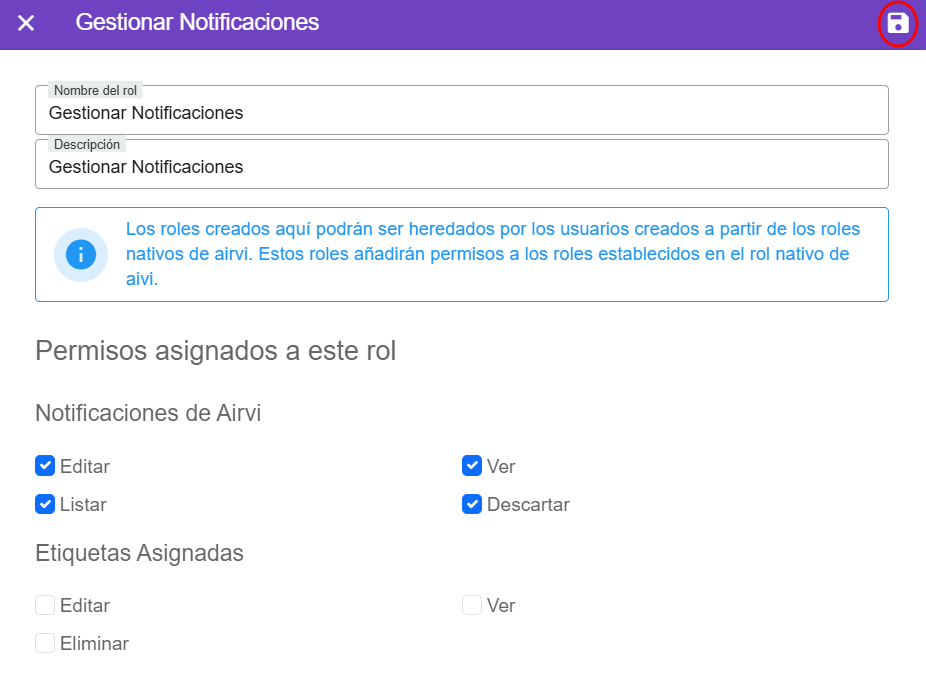Click the Permisos asignados a este rol heading
The image size is (926, 680).
[215, 352]
